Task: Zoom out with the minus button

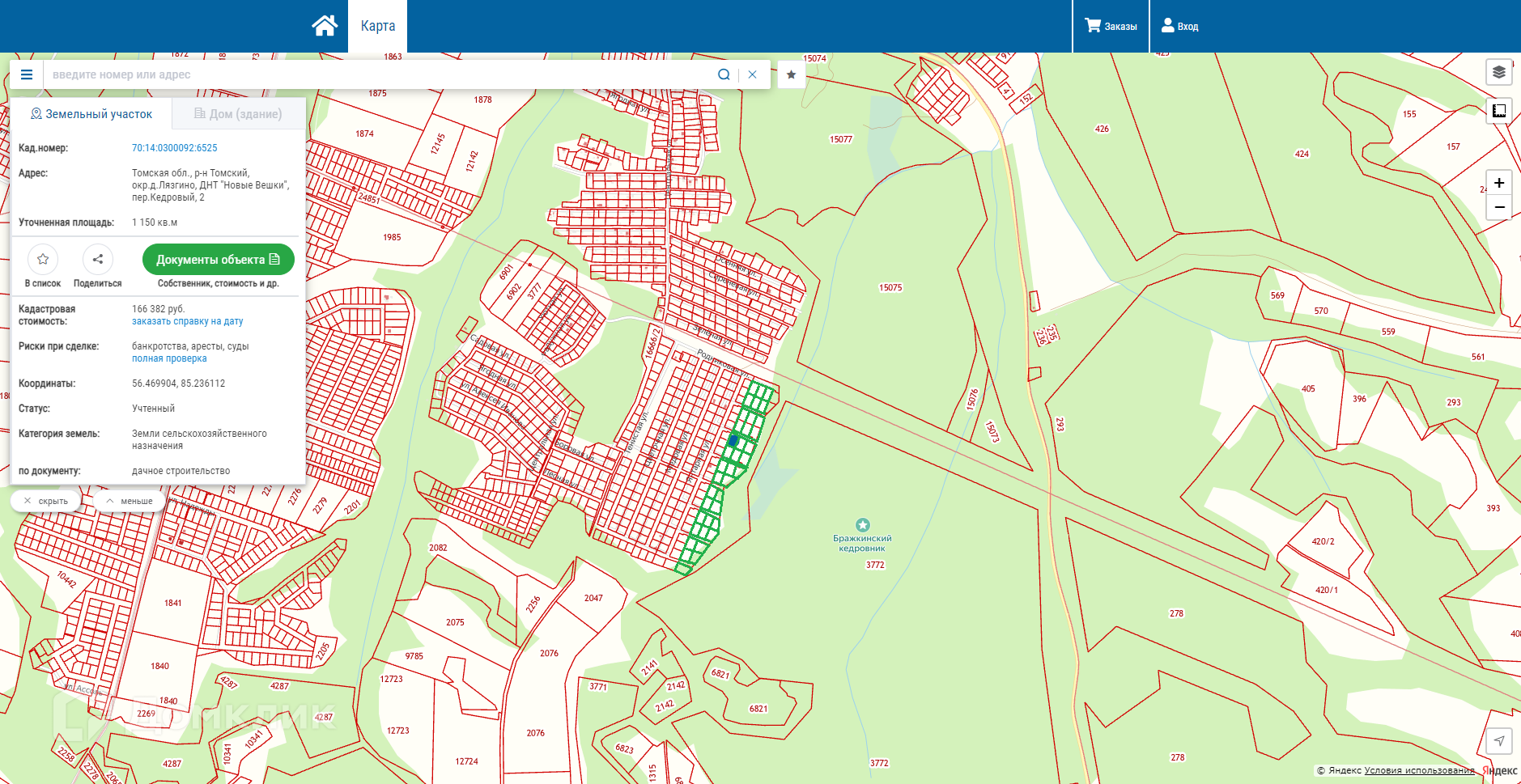Action: [1499, 208]
